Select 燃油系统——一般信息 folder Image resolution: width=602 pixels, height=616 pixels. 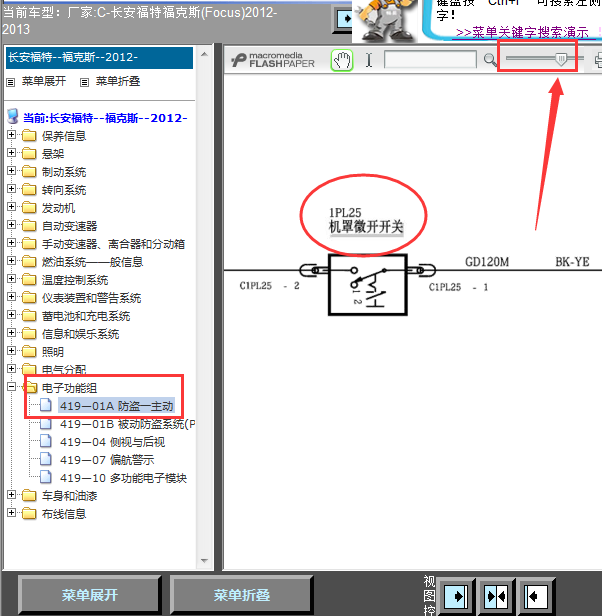(92, 262)
